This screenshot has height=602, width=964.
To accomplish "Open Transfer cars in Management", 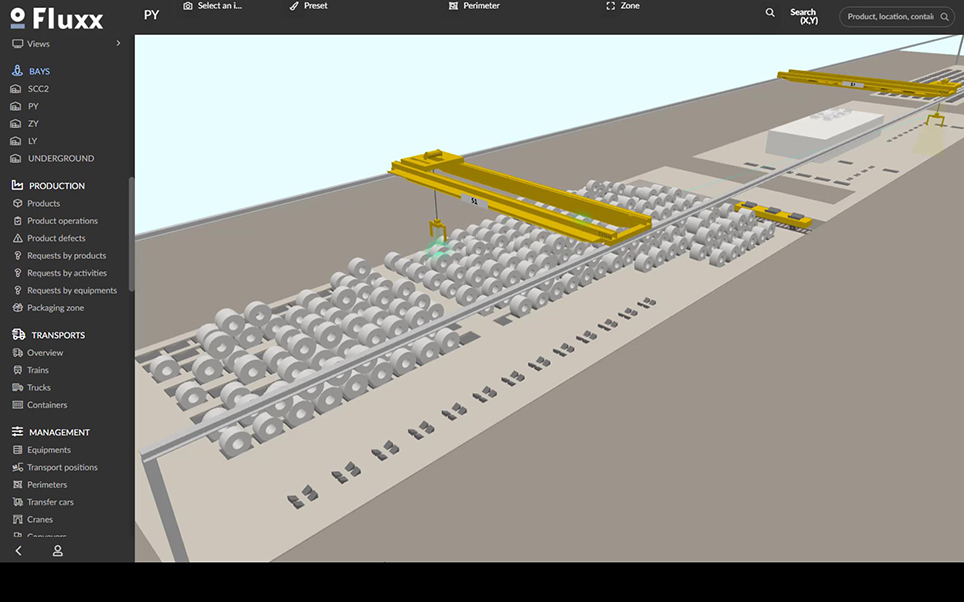I will tap(50, 502).
